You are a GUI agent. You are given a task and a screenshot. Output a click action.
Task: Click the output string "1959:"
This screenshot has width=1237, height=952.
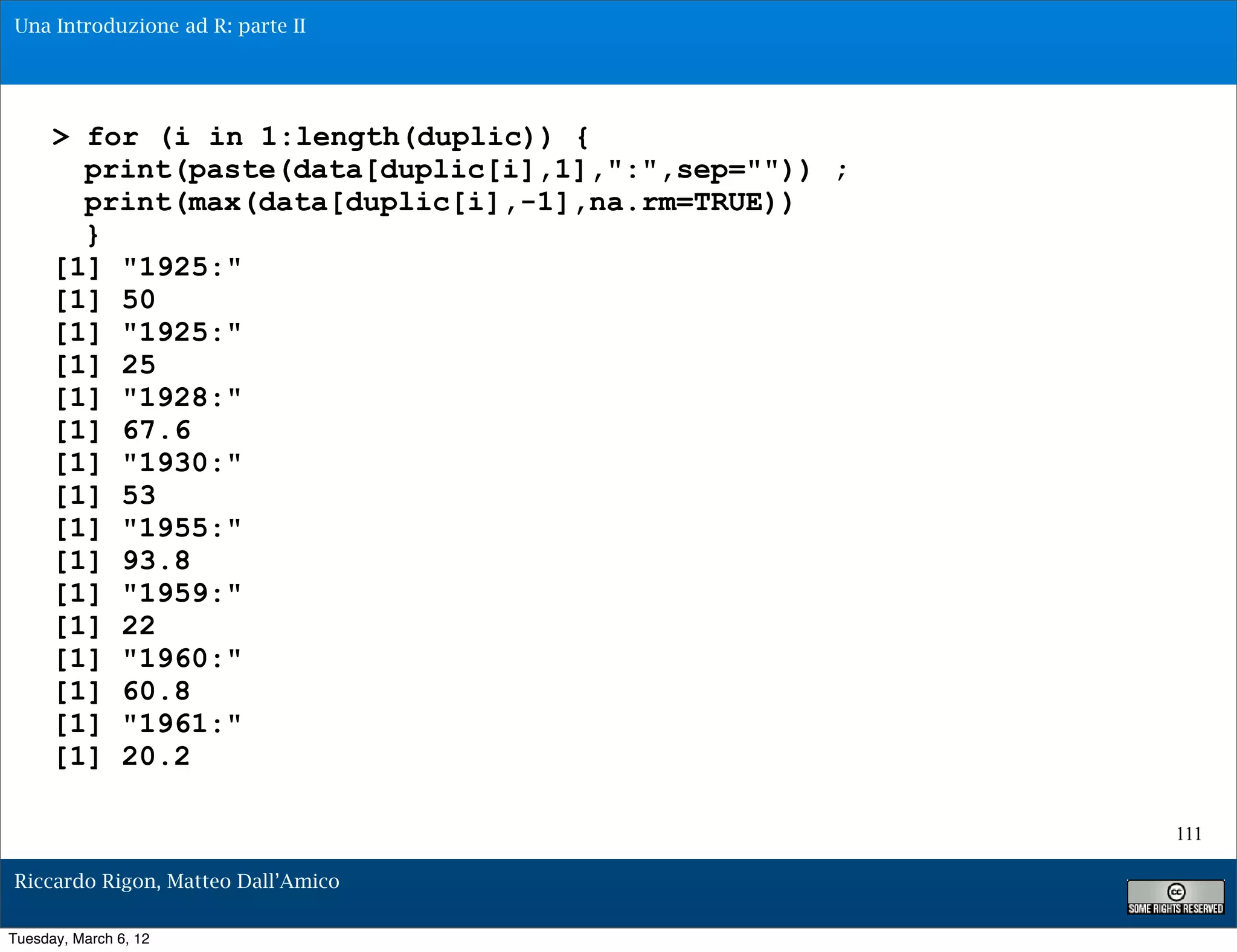(x=181, y=593)
